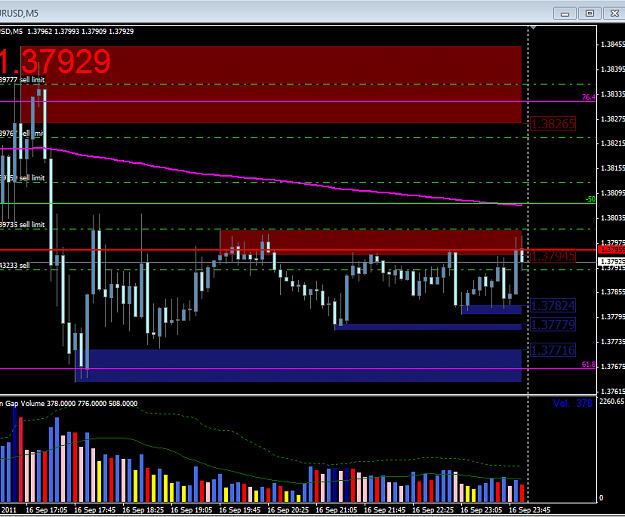Select the 43233 sell order label

coord(15,265)
